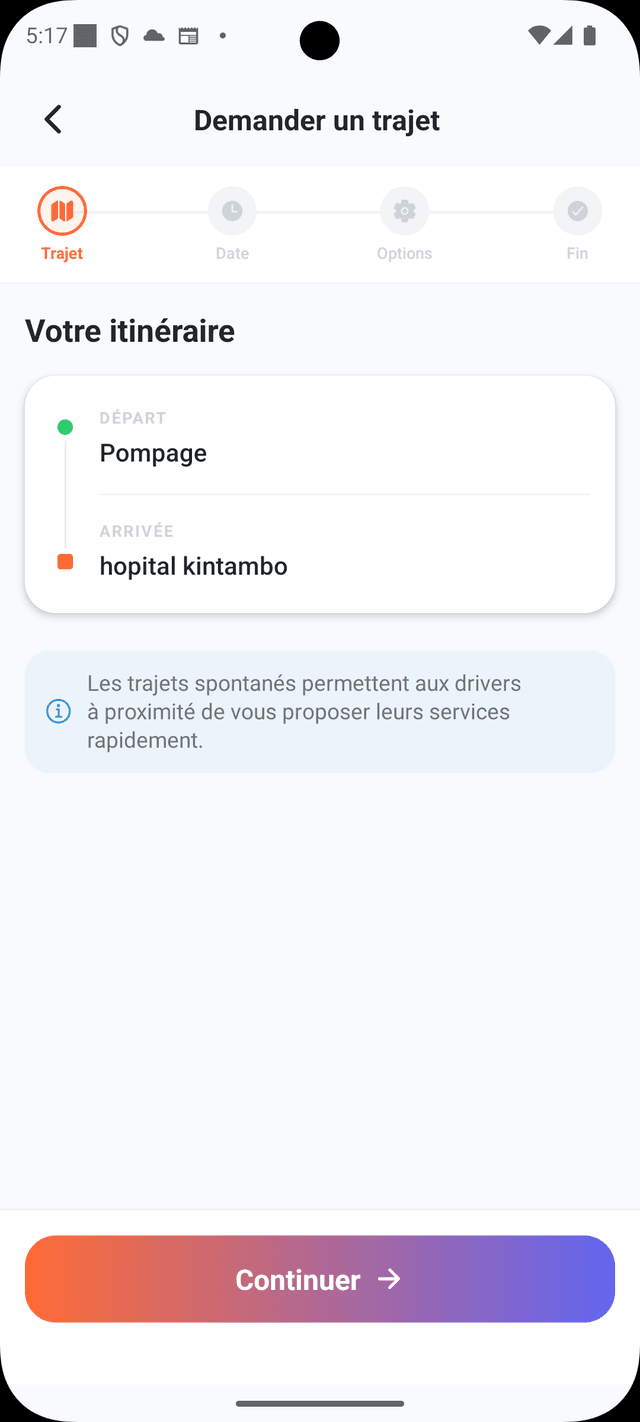The width and height of the screenshot is (640, 1422).
Task: Select the Trajet step label
Action: point(62,253)
